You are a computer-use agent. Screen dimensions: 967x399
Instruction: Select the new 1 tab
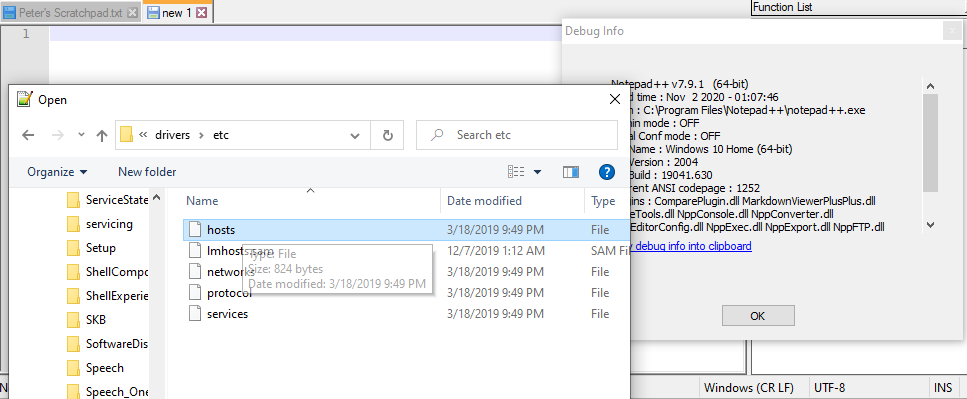(x=177, y=12)
